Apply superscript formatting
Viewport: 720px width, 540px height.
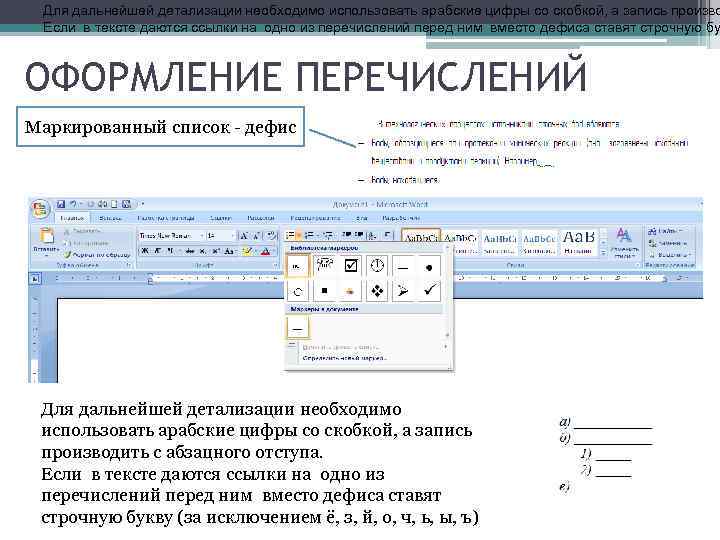pos(216,251)
